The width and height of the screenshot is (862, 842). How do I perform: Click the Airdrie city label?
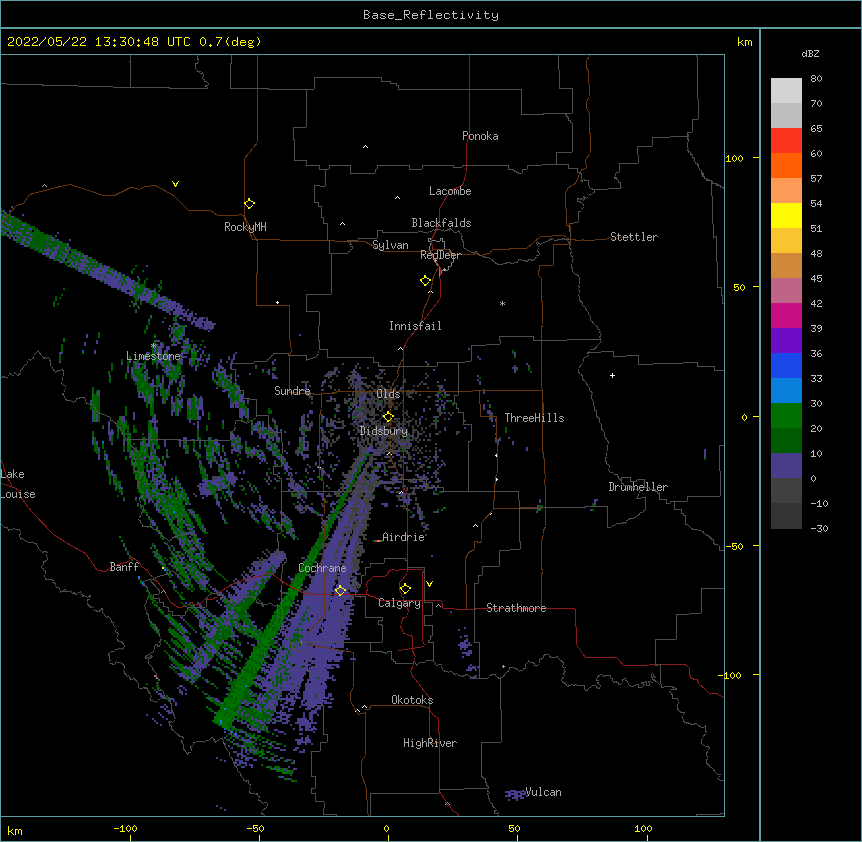point(403,537)
